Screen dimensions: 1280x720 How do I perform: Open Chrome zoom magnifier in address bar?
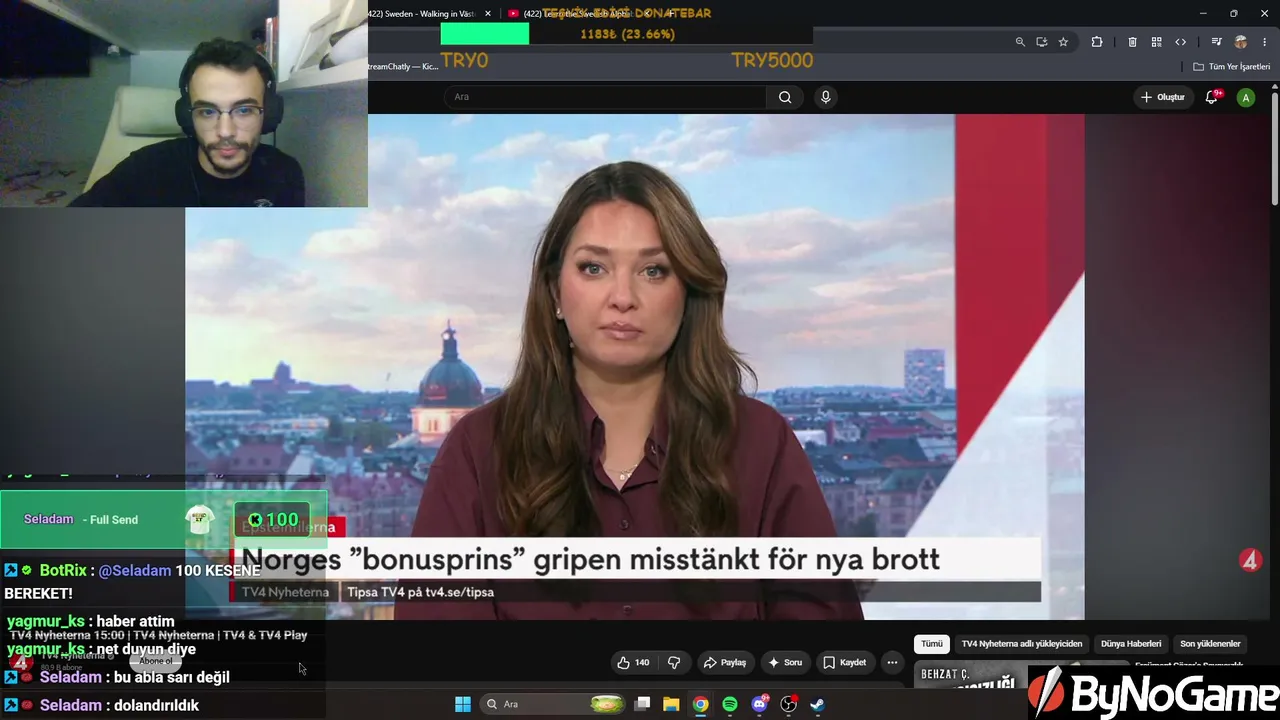click(1020, 42)
